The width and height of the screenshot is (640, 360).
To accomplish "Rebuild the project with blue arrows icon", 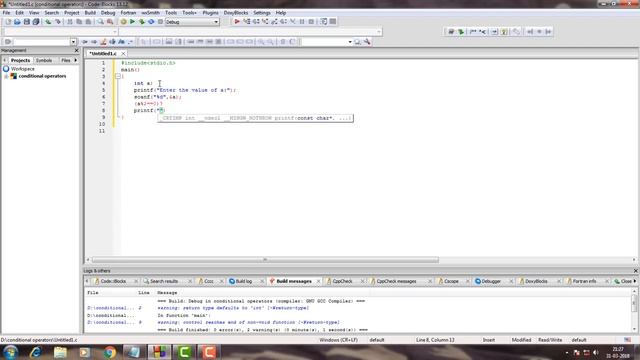I will [151, 22].
